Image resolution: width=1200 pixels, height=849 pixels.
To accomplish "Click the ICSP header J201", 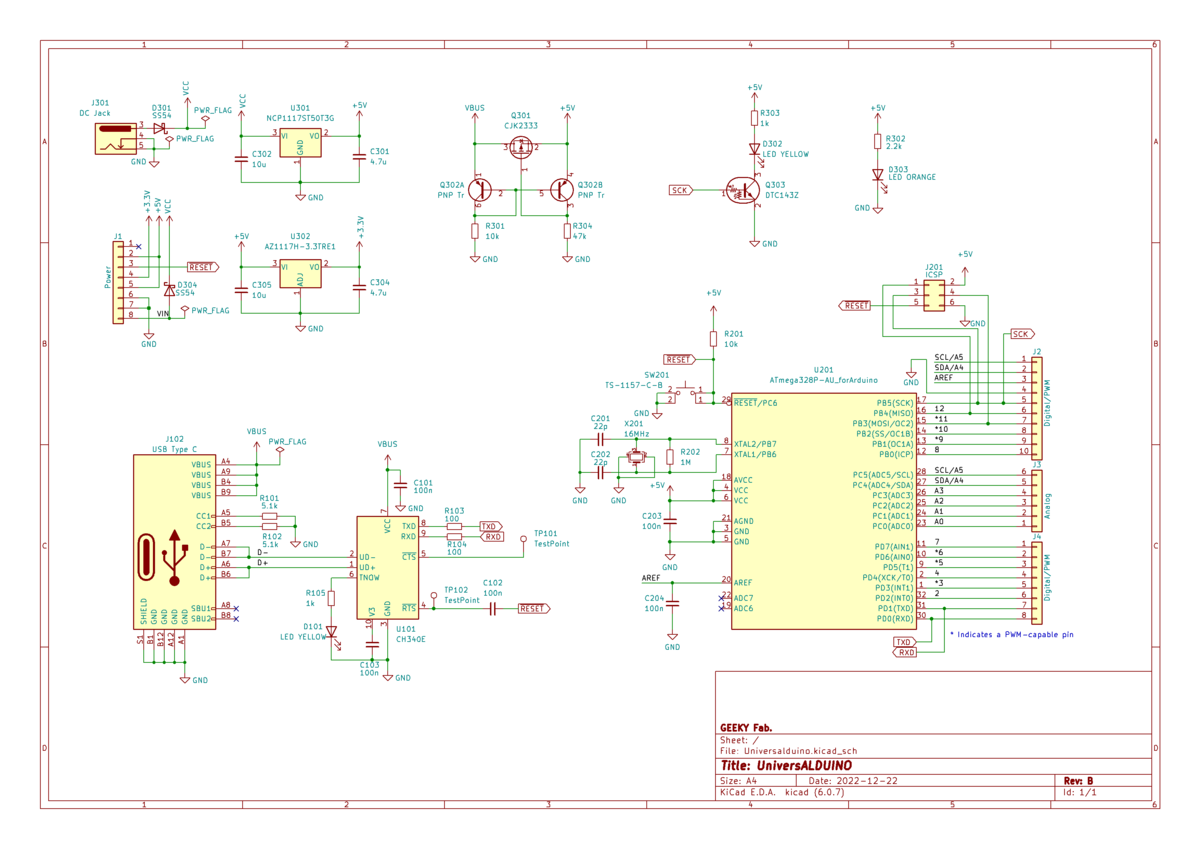I will 934,296.
